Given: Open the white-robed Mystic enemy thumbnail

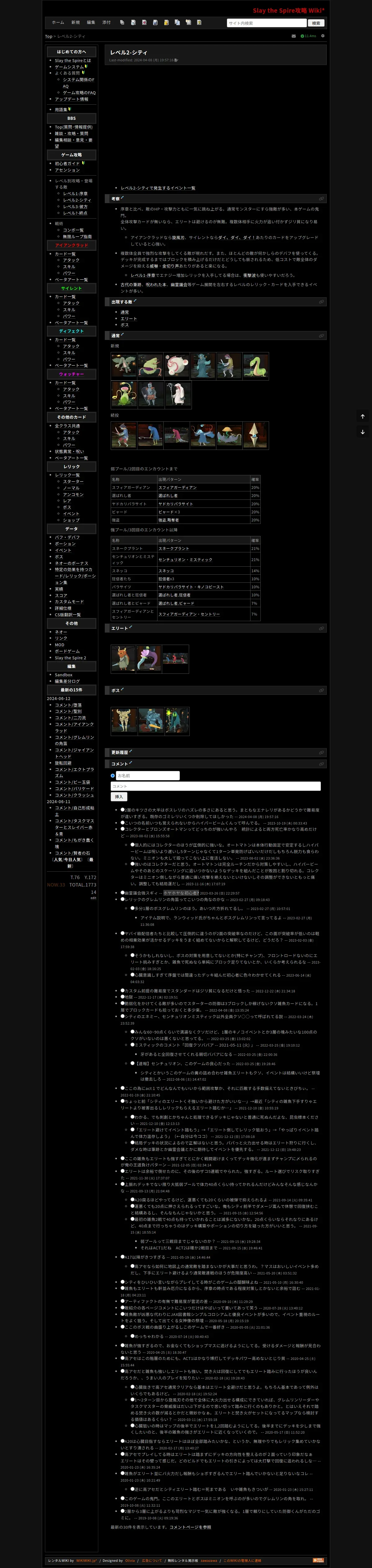Looking at the screenshot, I should click(177, 394).
